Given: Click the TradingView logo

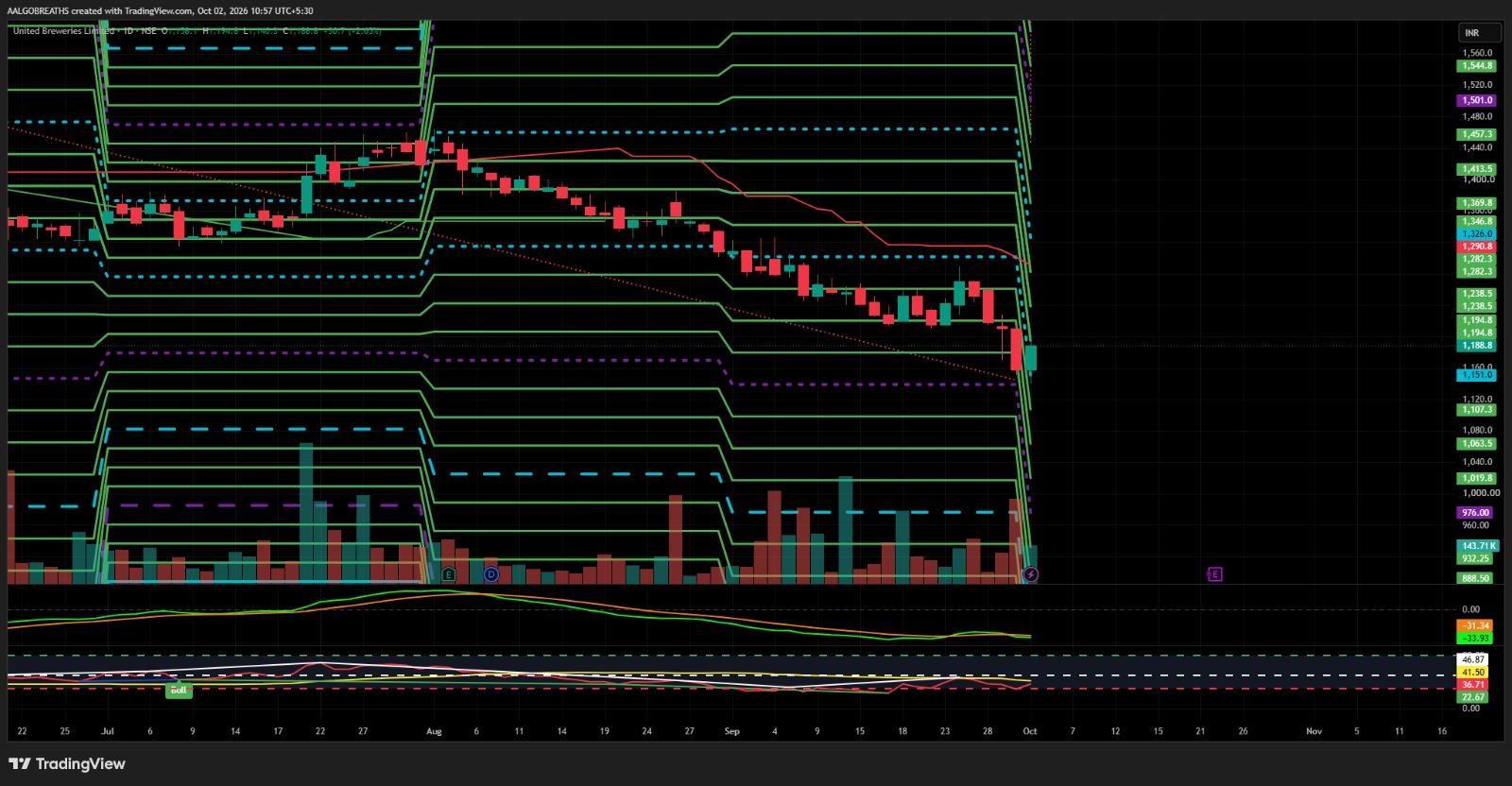Looking at the screenshot, I should point(67,763).
